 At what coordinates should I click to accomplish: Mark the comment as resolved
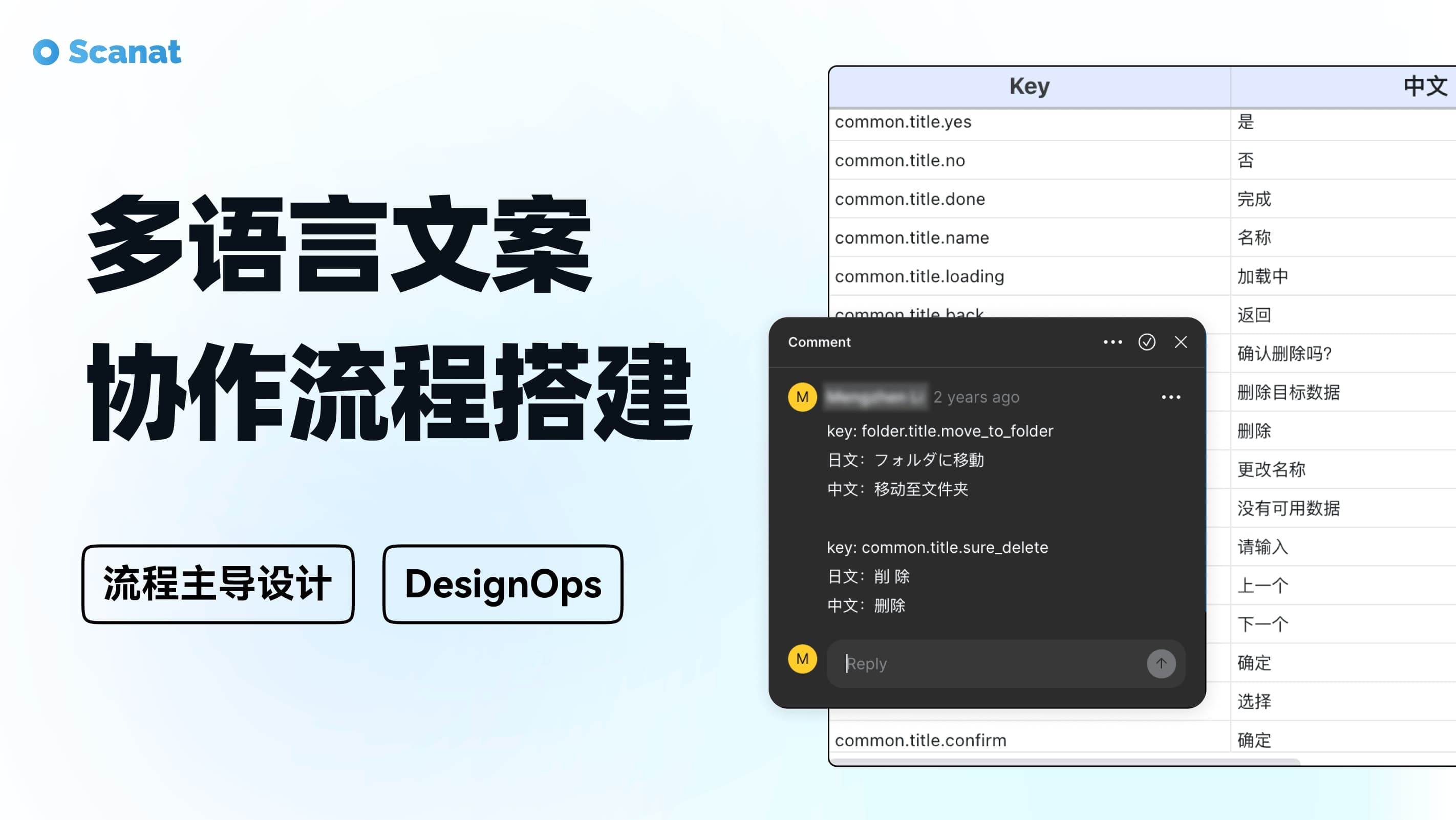pos(1146,342)
